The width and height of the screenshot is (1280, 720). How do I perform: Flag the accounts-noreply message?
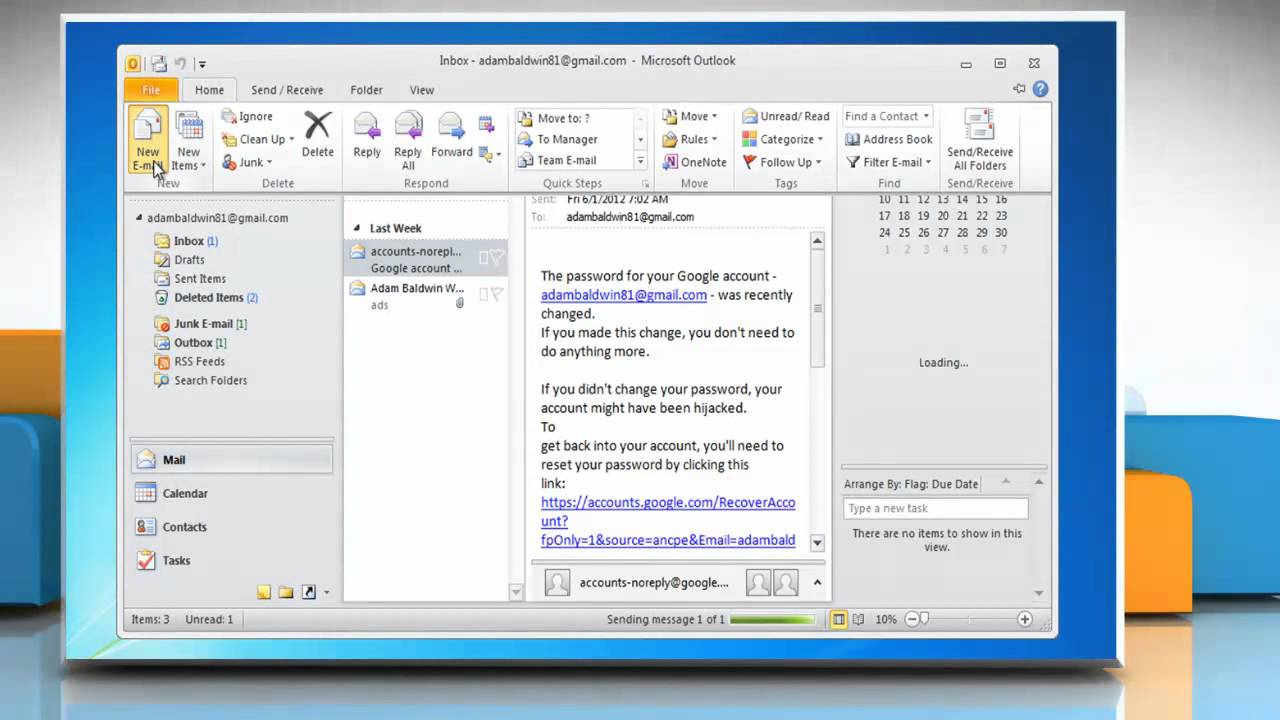pyautogui.click(x=497, y=257)
